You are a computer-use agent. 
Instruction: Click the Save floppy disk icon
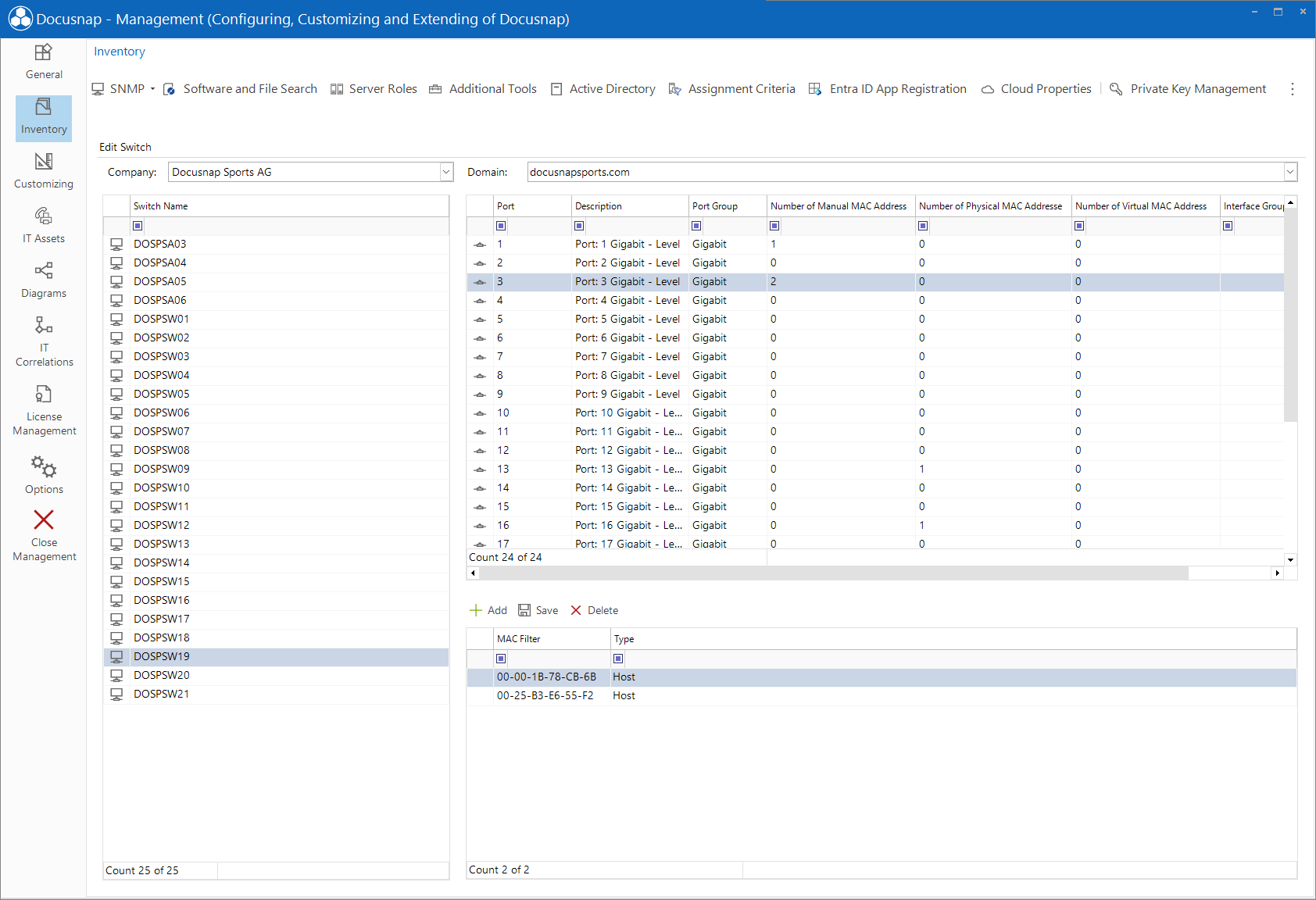click(x=524, y=610)
